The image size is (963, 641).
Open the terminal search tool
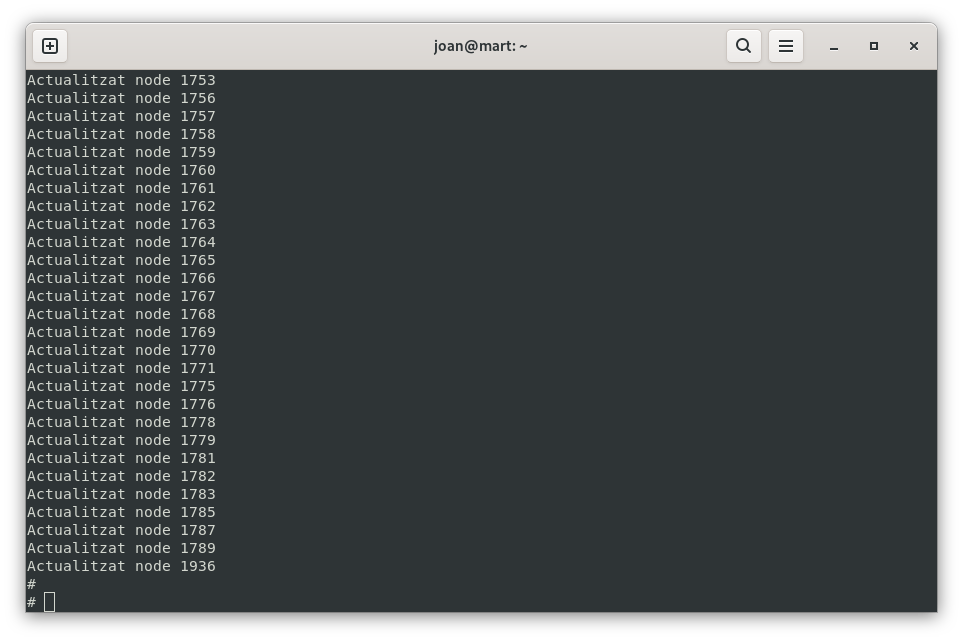(x=743, y=46)
